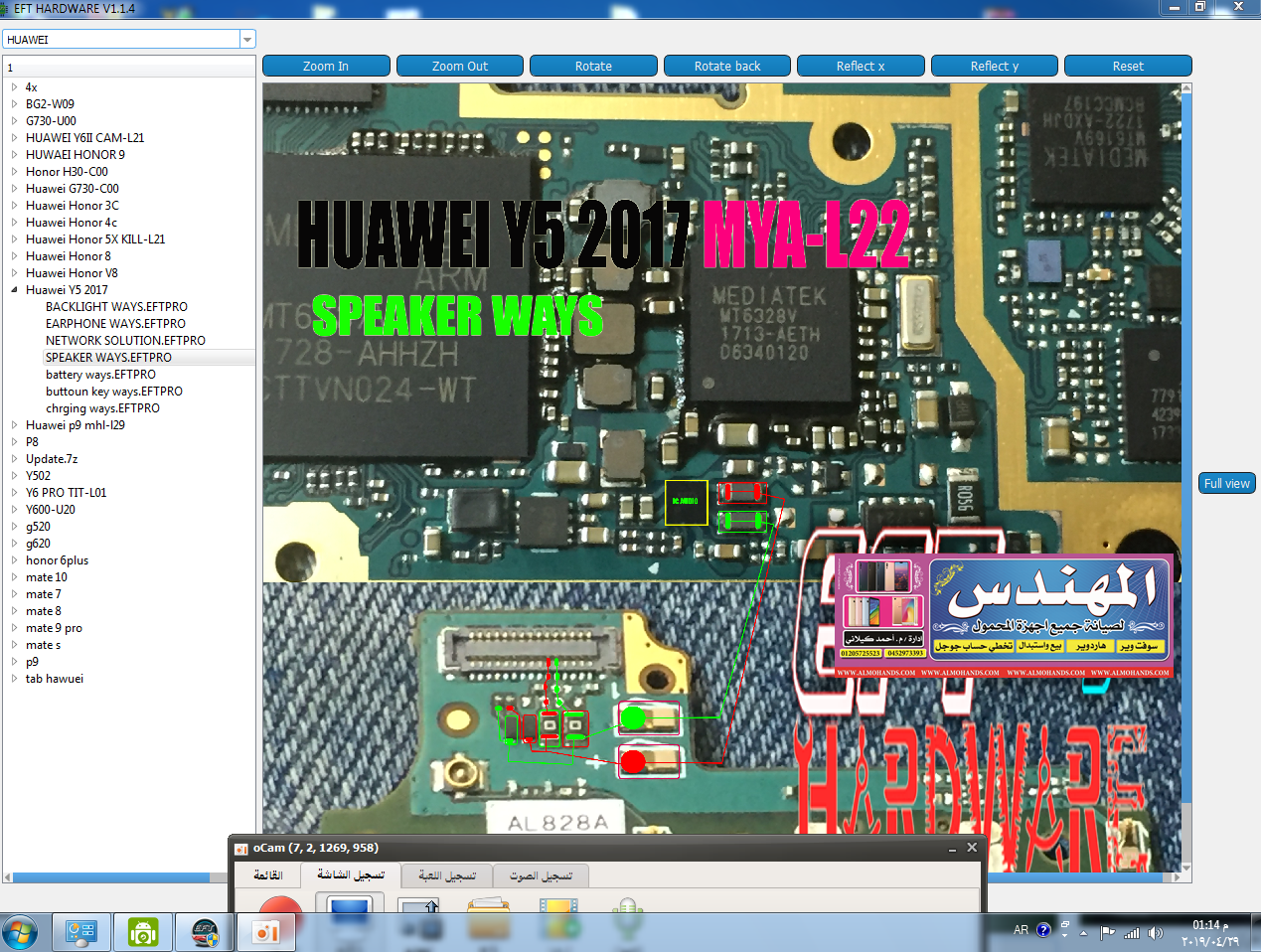Screen dimensions: 1261x952
Task: Open the blue monitor-and-panels taskbar icon
Action: (80, 933)
